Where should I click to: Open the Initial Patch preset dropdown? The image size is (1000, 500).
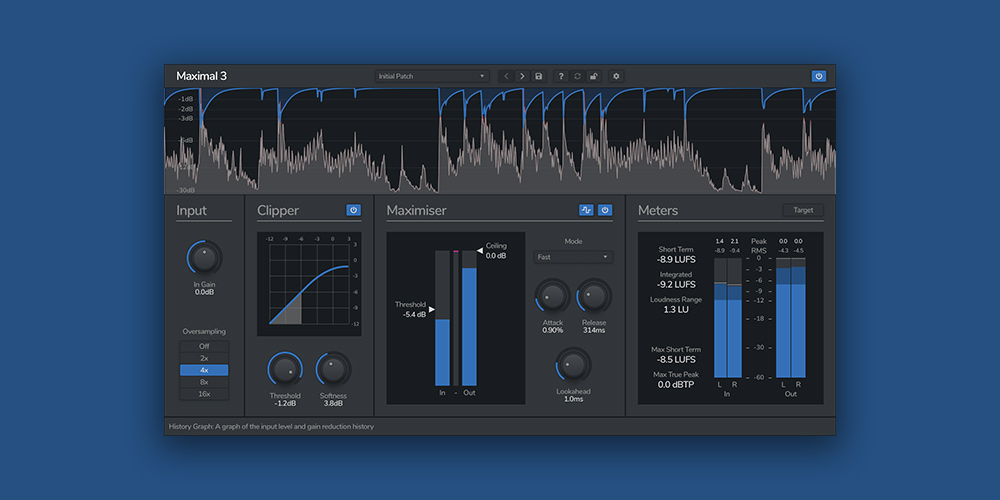pos(432,76)
